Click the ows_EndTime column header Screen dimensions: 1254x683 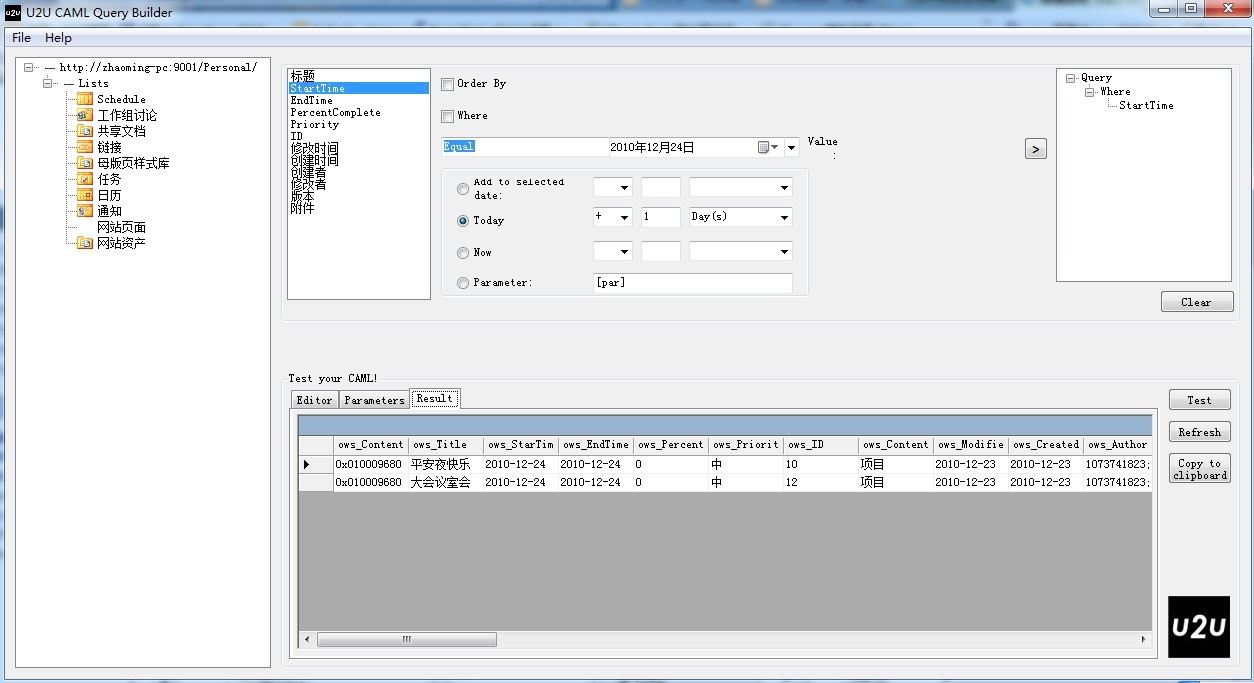click(x=595, y=445)
